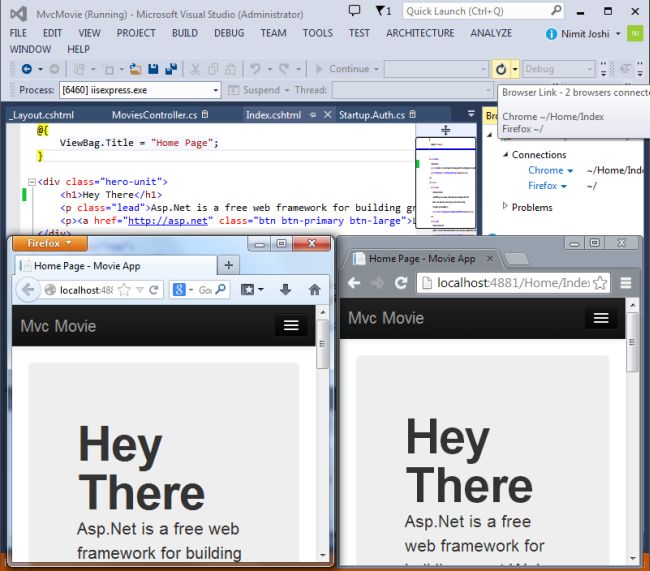The height and width of the screenshot is (571, 650).
Task: Open the DEBUG menu
Action: (229, 33)
